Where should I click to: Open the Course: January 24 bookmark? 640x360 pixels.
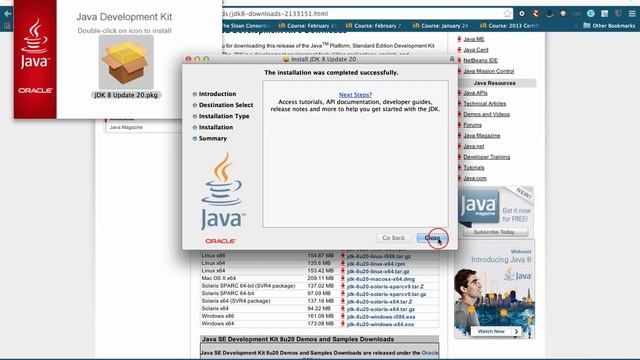pos(440,26)
